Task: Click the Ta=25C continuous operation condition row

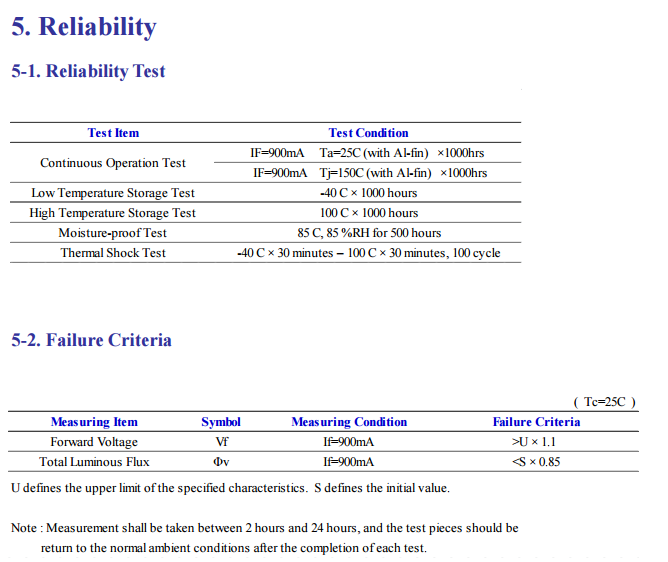Action: coord(367,153)
